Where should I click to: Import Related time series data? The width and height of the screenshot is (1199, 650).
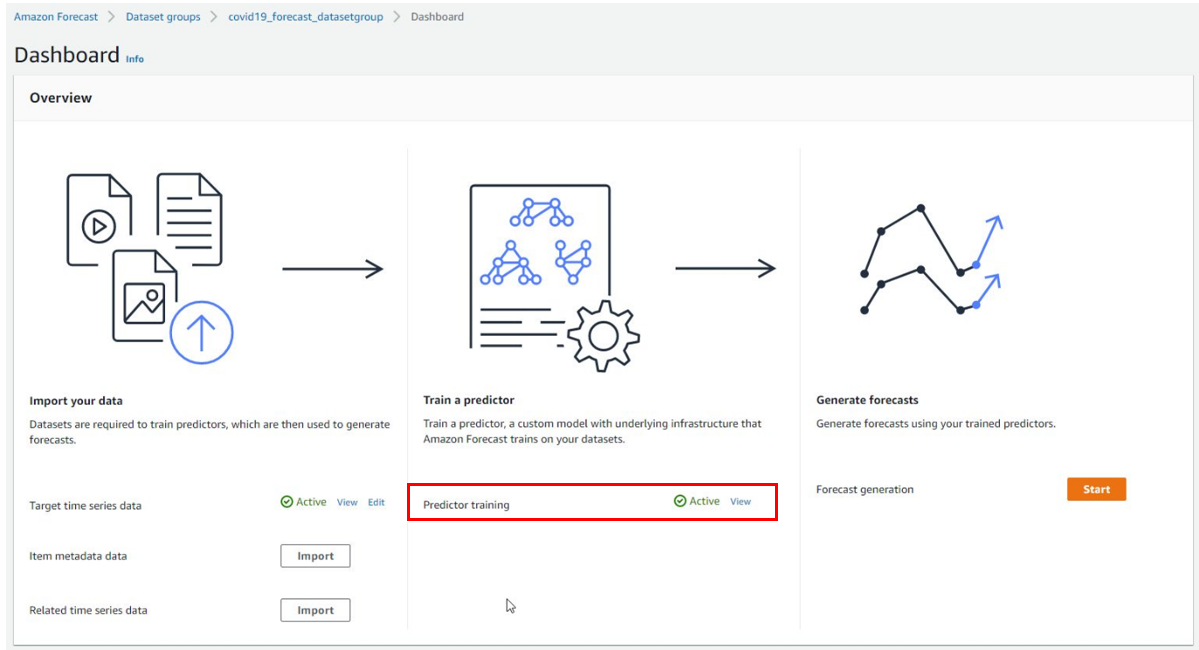[315, 610]
